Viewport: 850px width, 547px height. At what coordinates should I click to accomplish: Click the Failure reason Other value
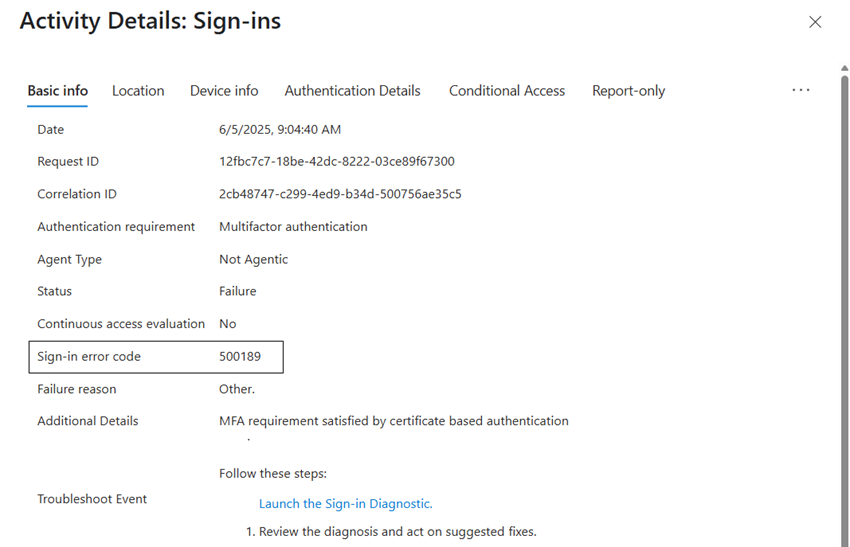click(236, 389)
